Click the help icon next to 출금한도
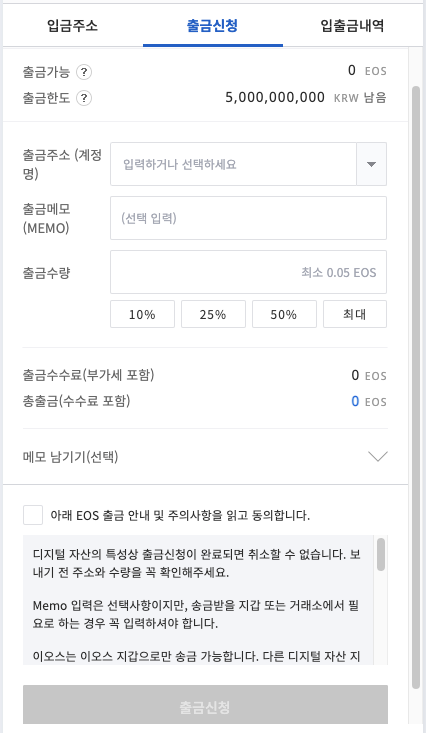Viewport: 426px width, 733px height. [x=84, y=98]
